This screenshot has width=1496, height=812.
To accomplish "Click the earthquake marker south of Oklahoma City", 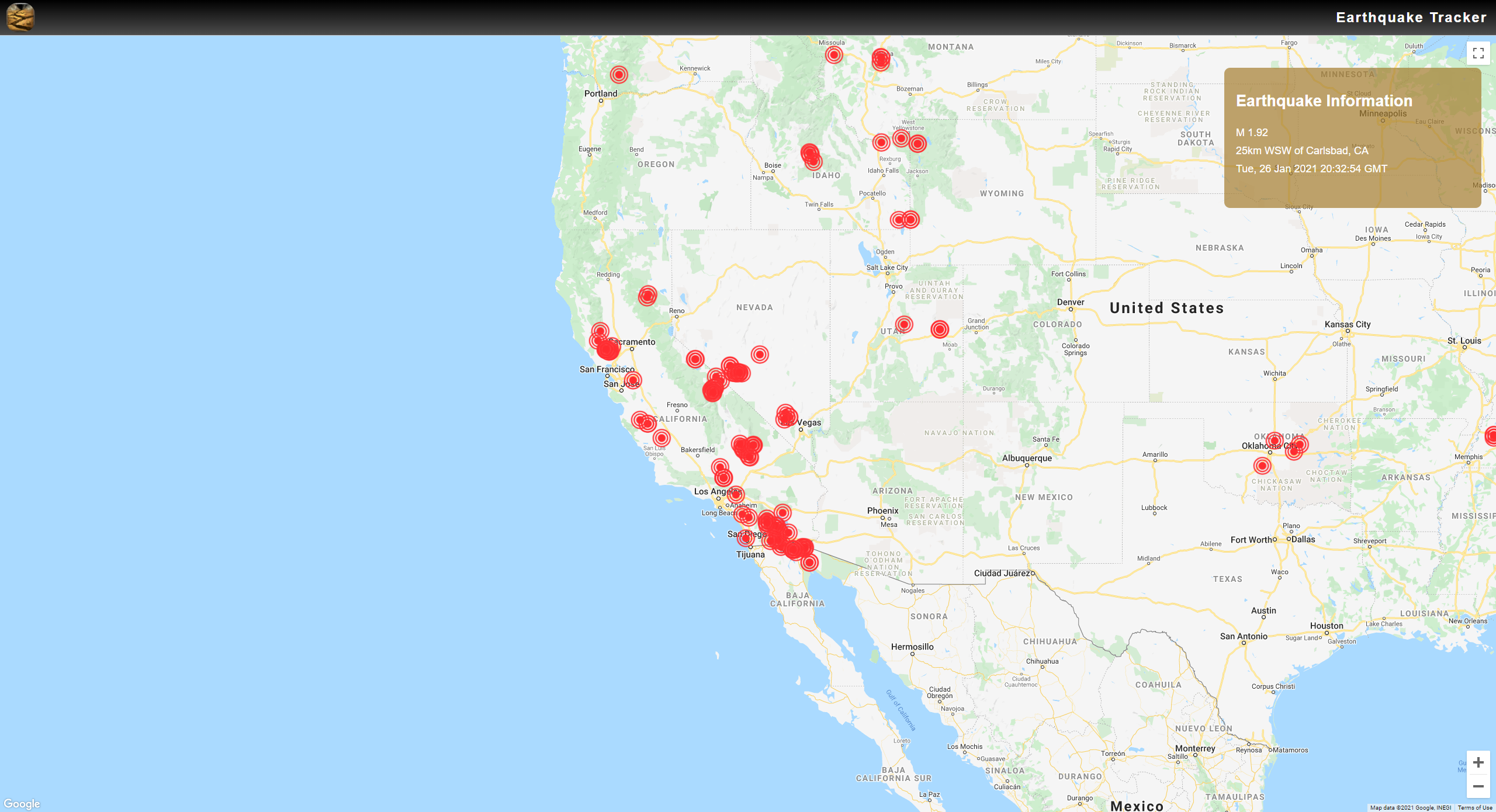I will (1262, 466).
